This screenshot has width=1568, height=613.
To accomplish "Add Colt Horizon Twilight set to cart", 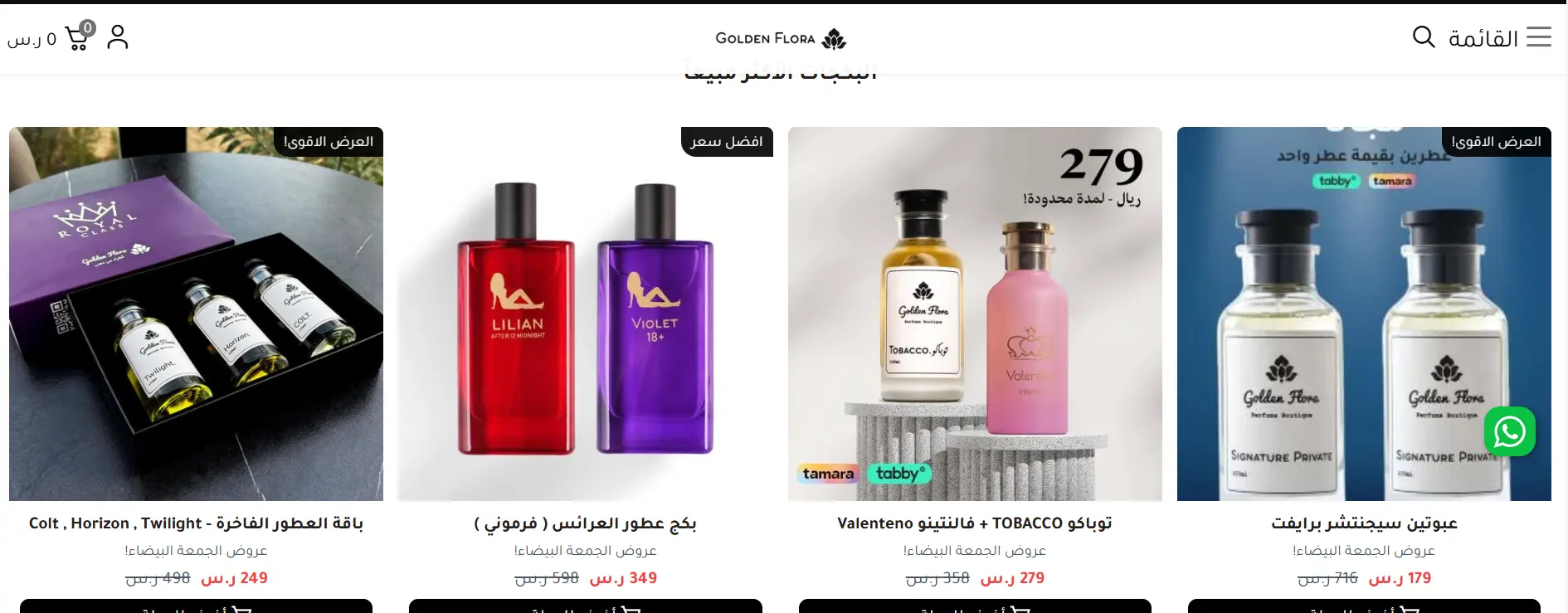I will coord(196,606).
